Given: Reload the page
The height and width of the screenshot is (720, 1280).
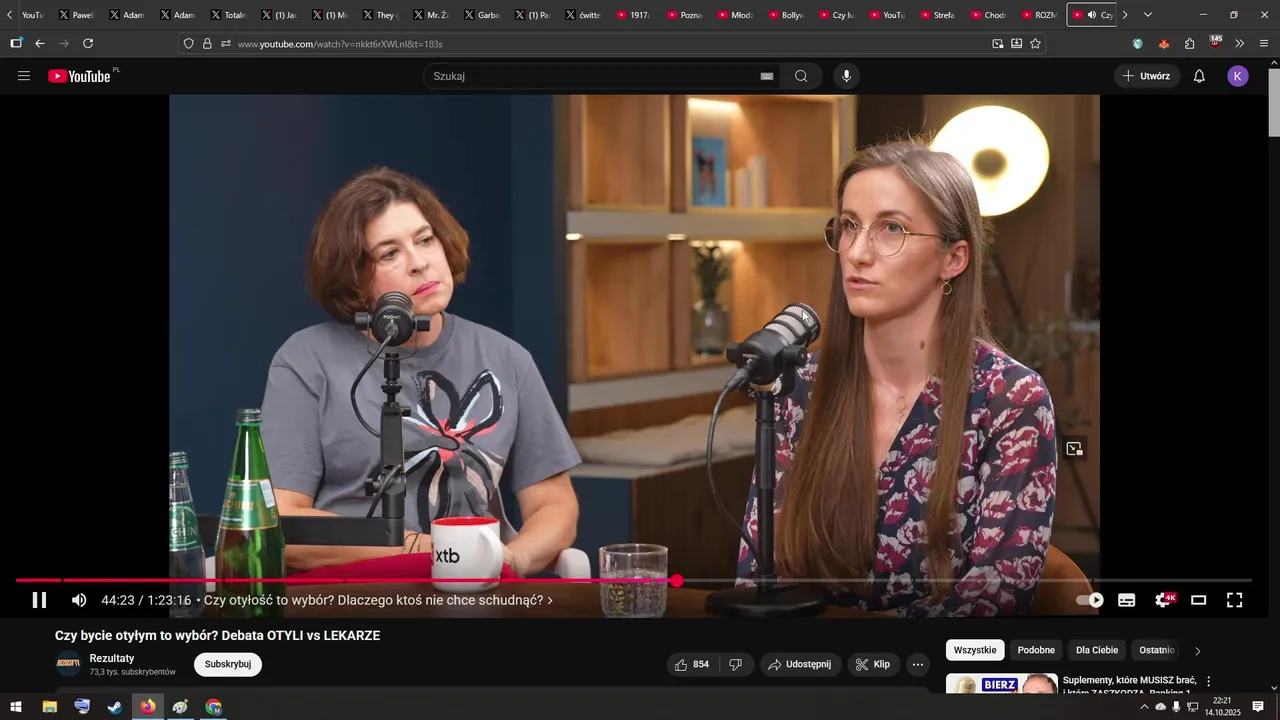Looking at the screenshot, I should pyautogui.click(x=88, y=44).
